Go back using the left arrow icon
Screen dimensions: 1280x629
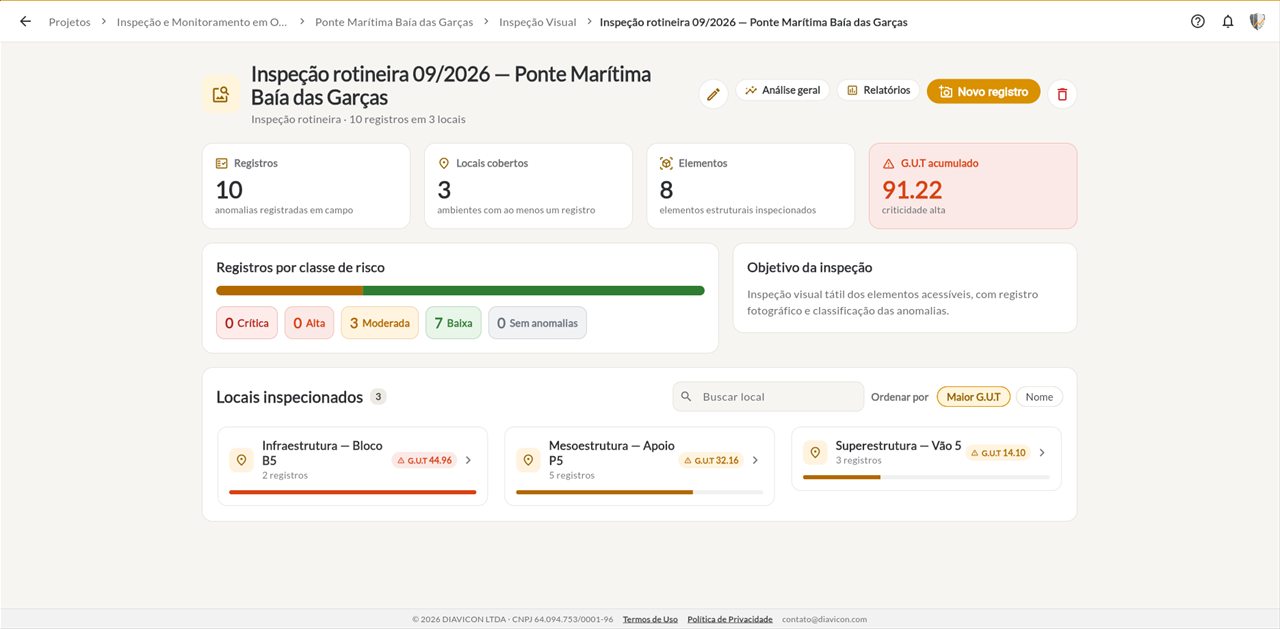(25, 21)
